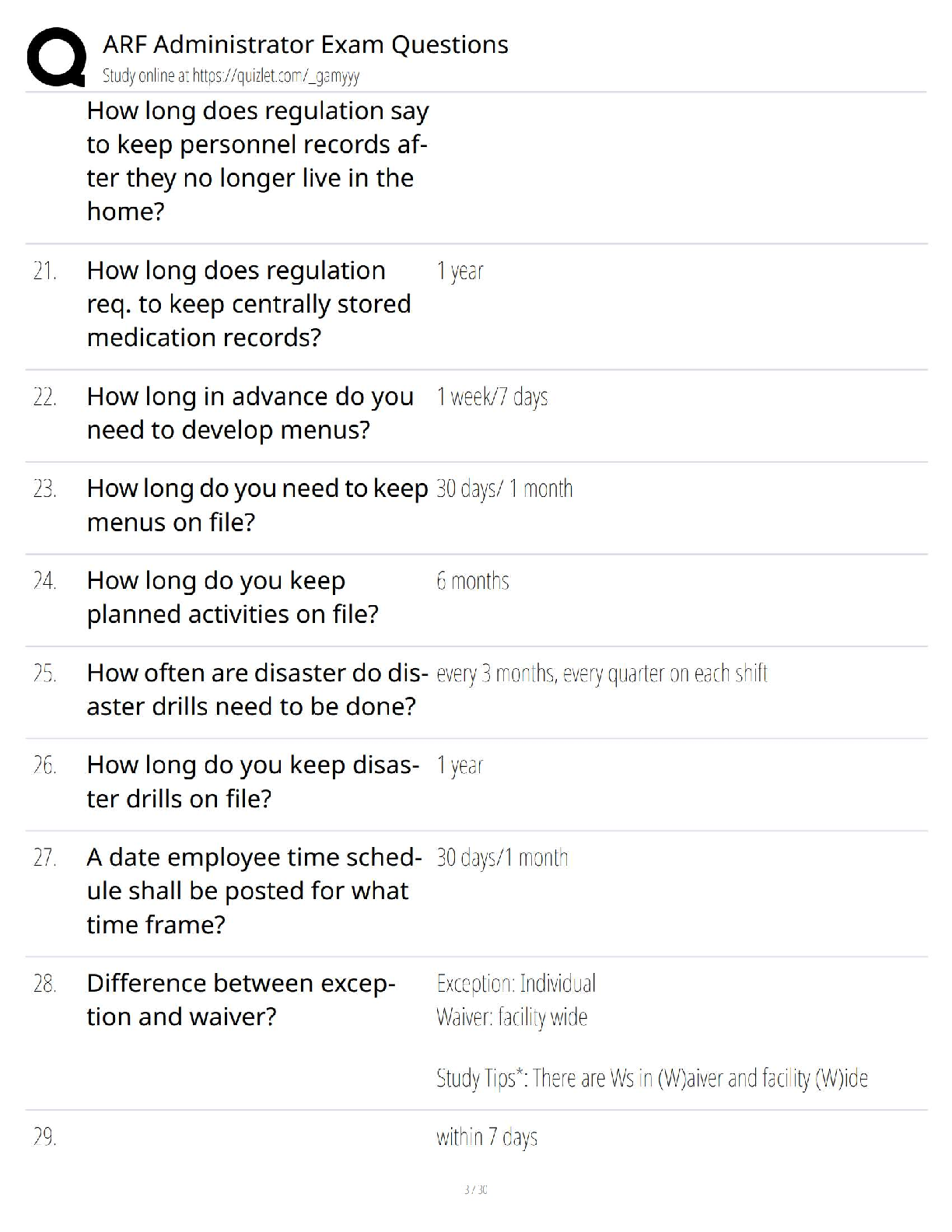Click question 24 about planned activities on file
952x1232 pixels.
coord(233,597)
